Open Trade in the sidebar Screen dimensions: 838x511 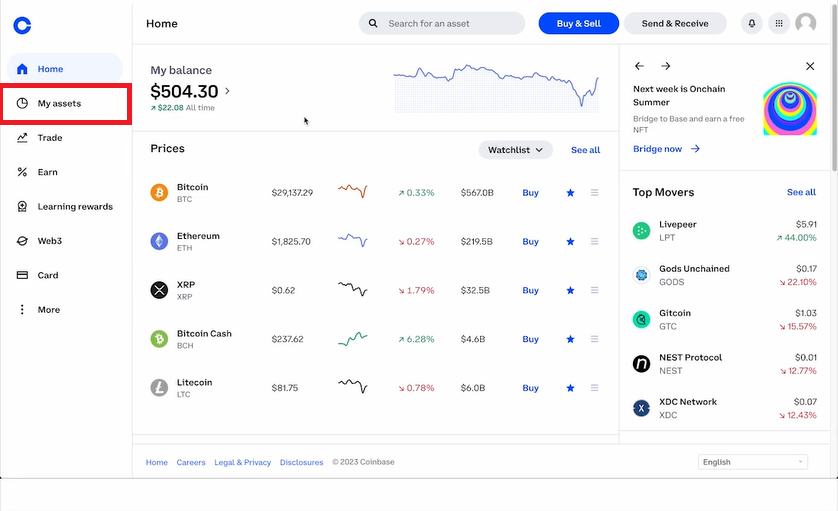click(64, 138)
